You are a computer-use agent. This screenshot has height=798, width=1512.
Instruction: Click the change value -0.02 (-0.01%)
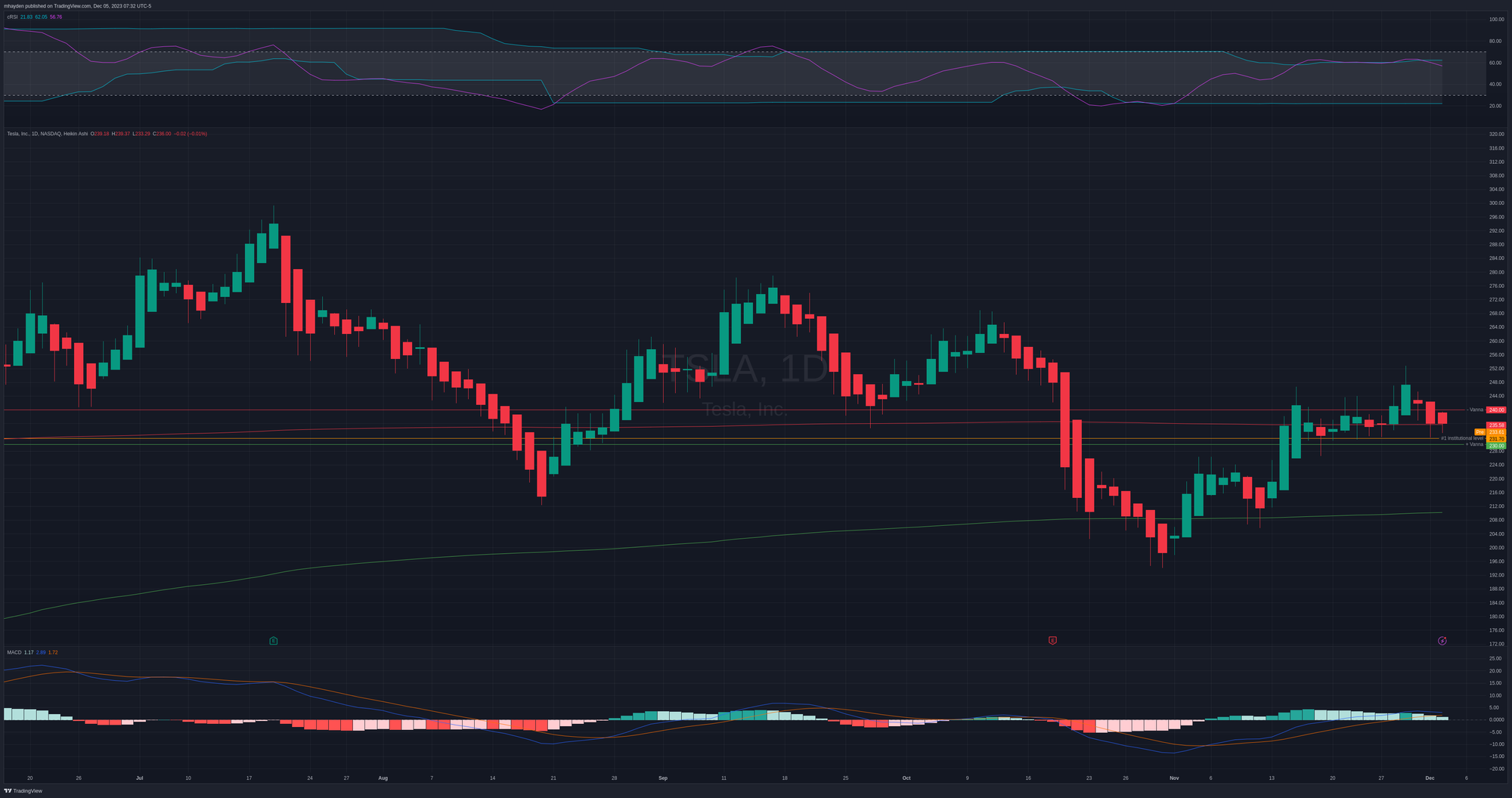tap(191, 134)
